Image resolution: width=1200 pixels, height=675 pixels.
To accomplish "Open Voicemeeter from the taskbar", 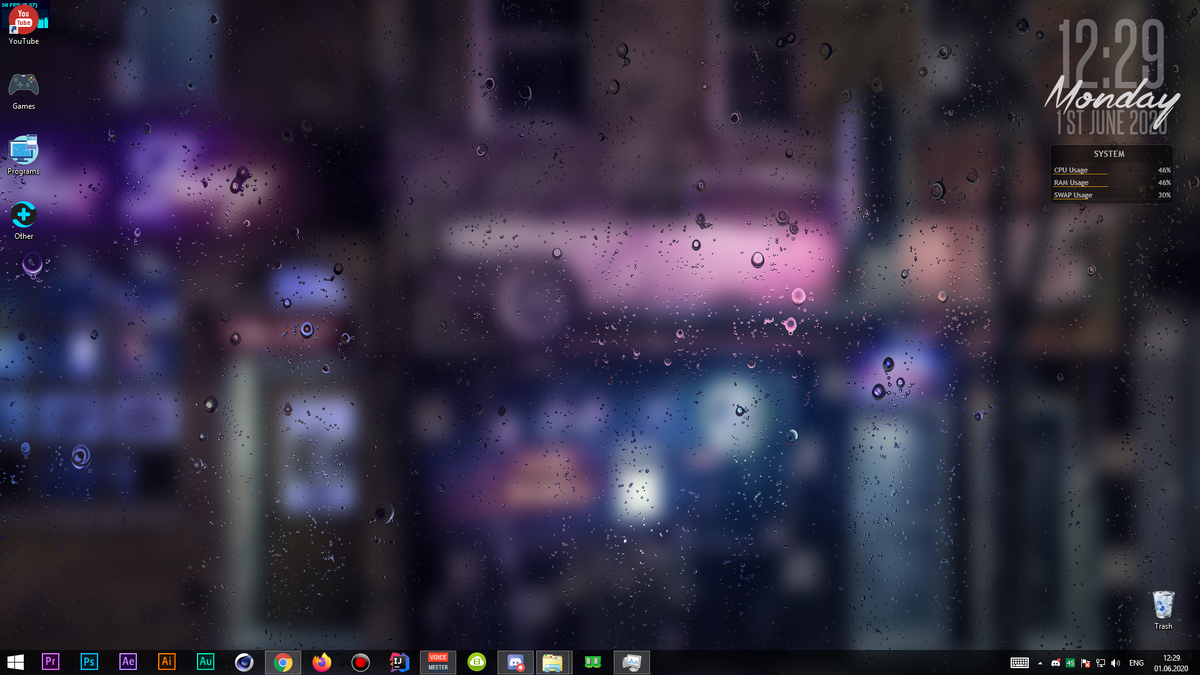I will pos(438,662).
